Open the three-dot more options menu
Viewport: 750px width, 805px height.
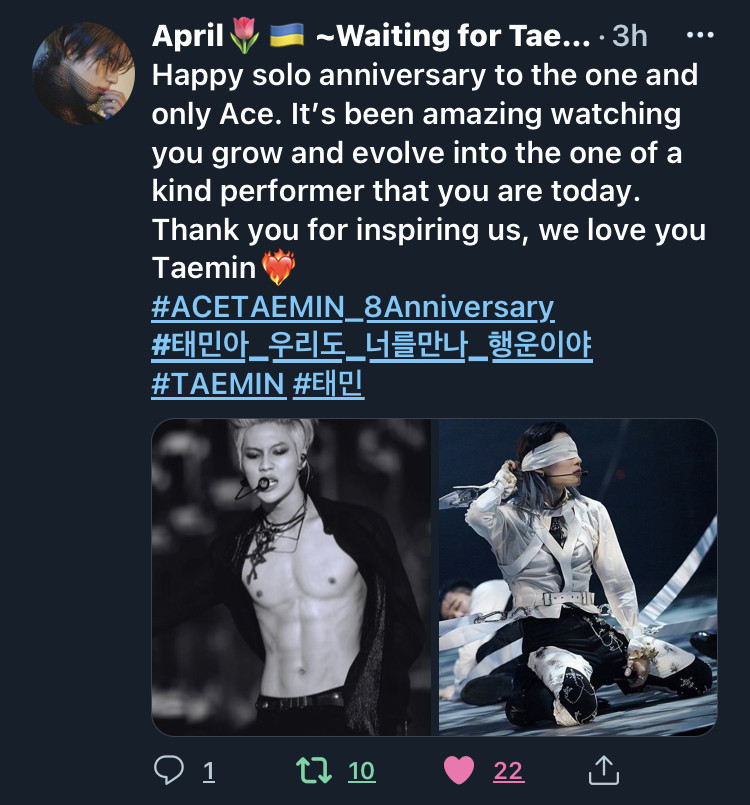(699, 36)
